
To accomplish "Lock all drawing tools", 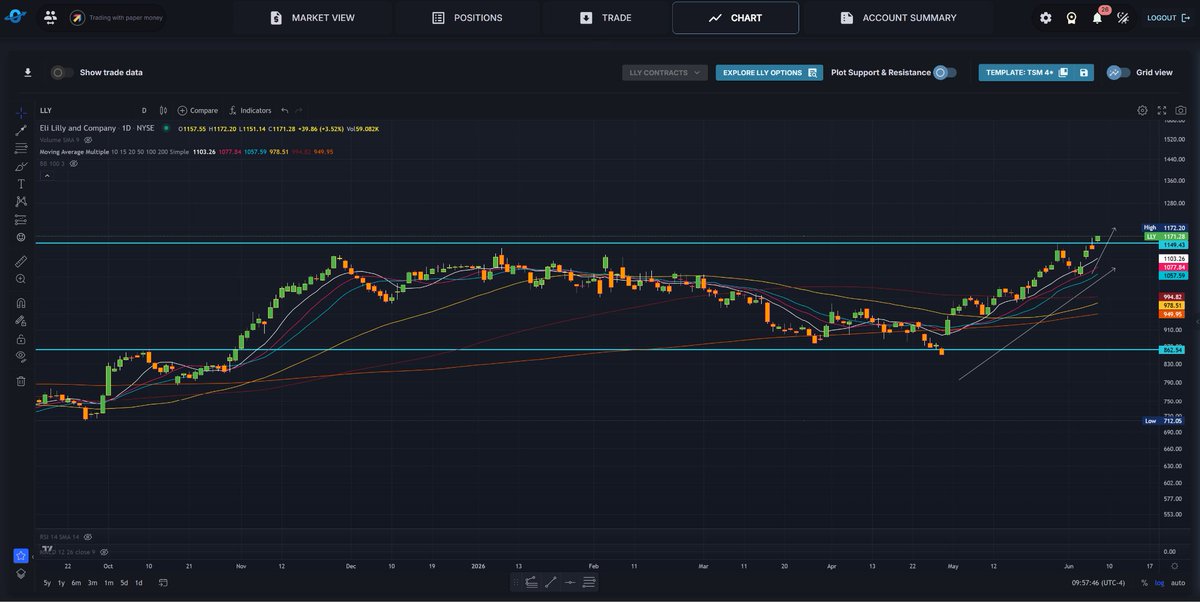I will [x=21, y=339].
